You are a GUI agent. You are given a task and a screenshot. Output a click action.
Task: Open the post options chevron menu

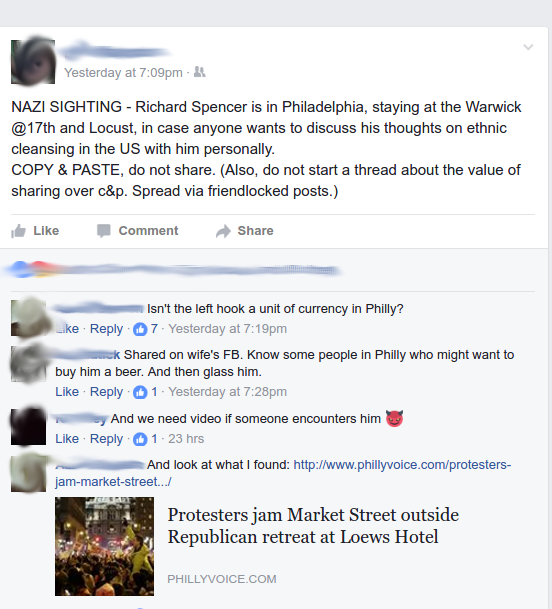pos(528,47)
